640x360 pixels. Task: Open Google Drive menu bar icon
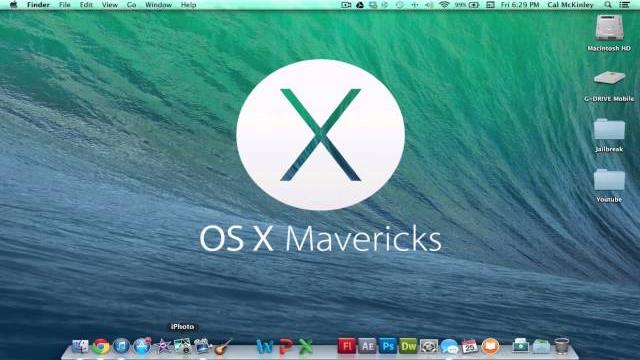360,5
